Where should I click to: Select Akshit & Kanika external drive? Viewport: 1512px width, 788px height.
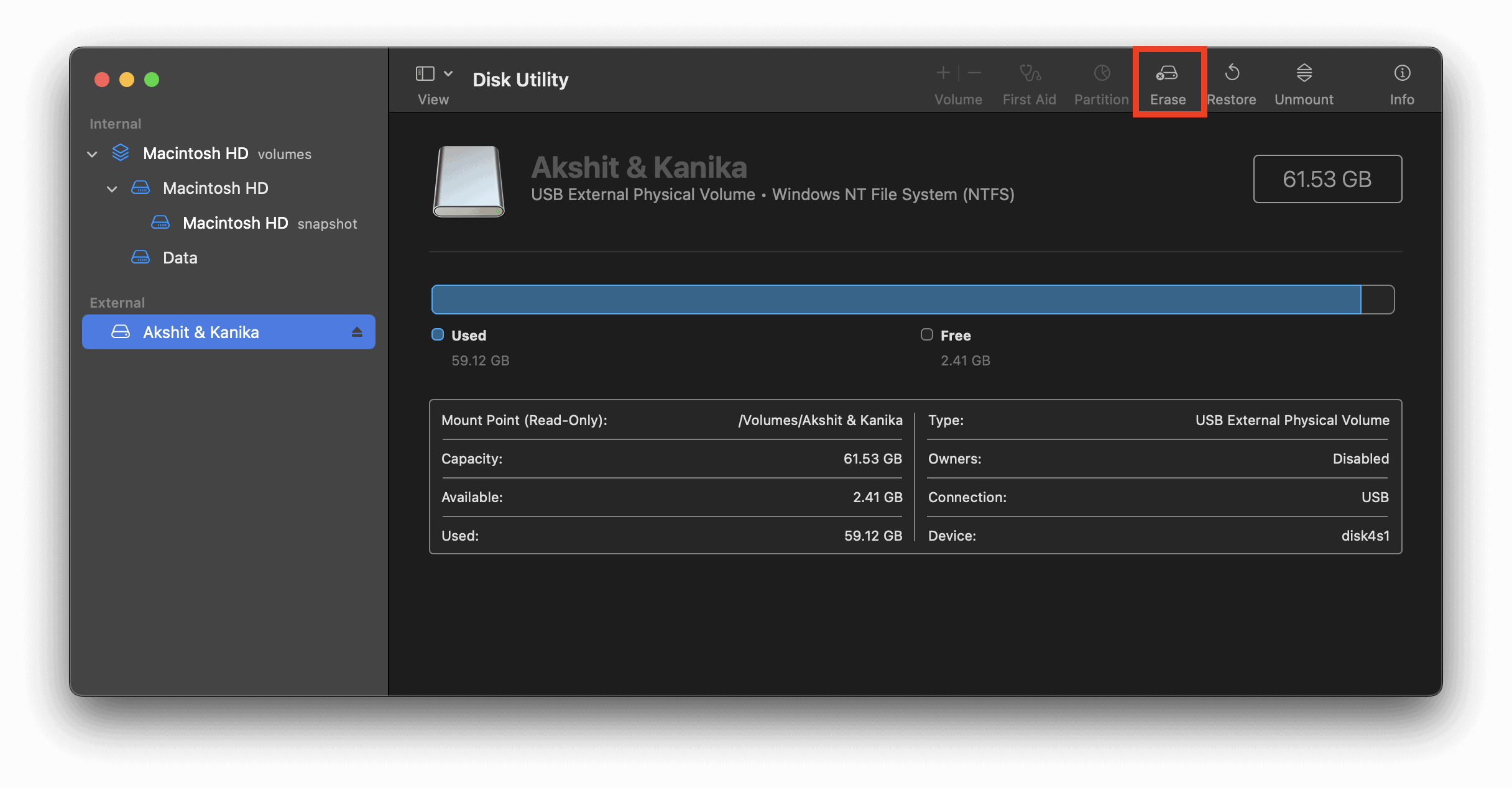[x=201, y=332]
